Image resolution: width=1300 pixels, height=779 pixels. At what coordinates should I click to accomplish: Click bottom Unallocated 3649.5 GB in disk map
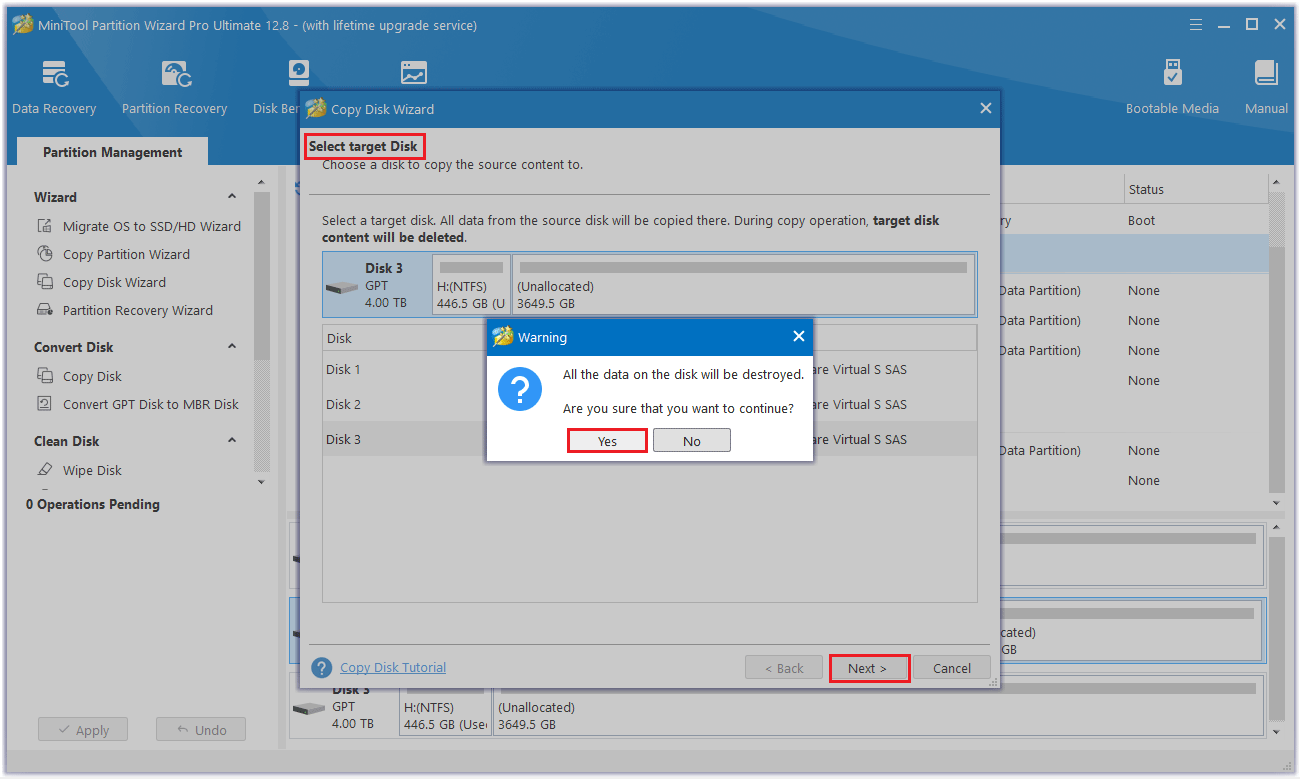click(878, 708)
